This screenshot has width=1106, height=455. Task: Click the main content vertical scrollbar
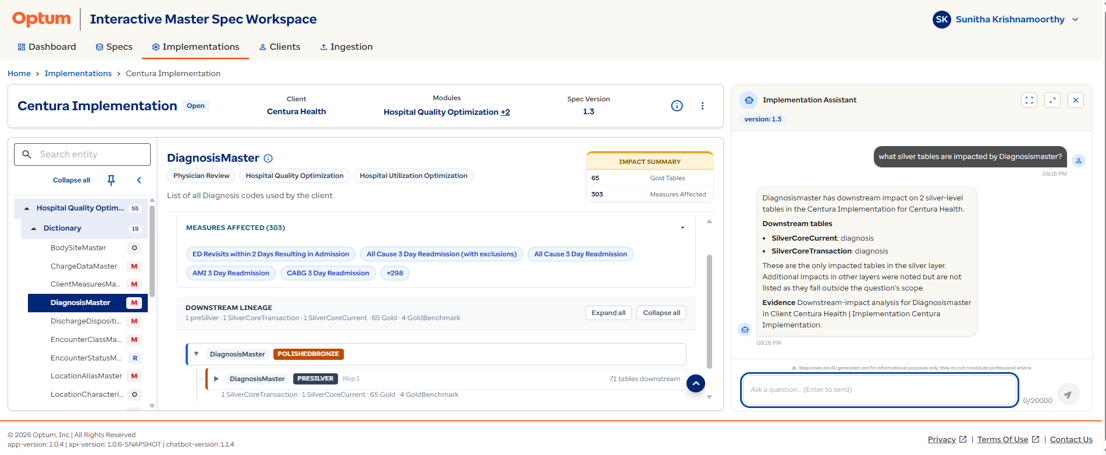(710, 310)
